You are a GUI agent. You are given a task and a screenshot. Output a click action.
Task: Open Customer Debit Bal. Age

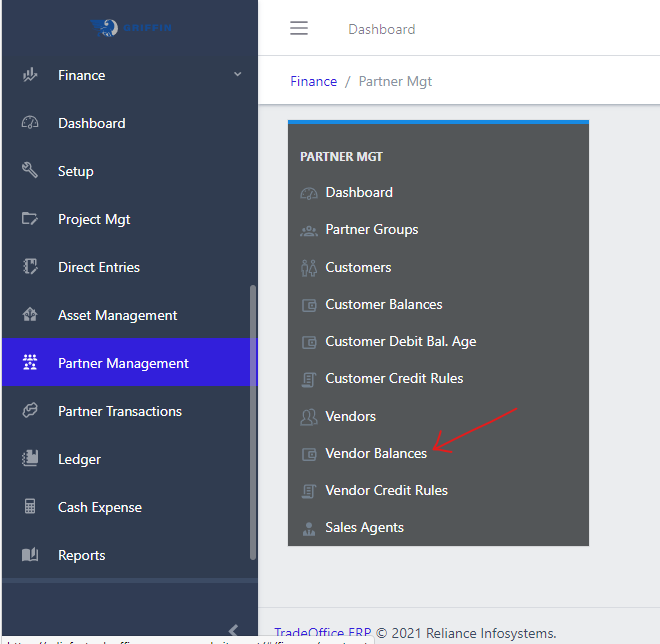coord(401,341)
